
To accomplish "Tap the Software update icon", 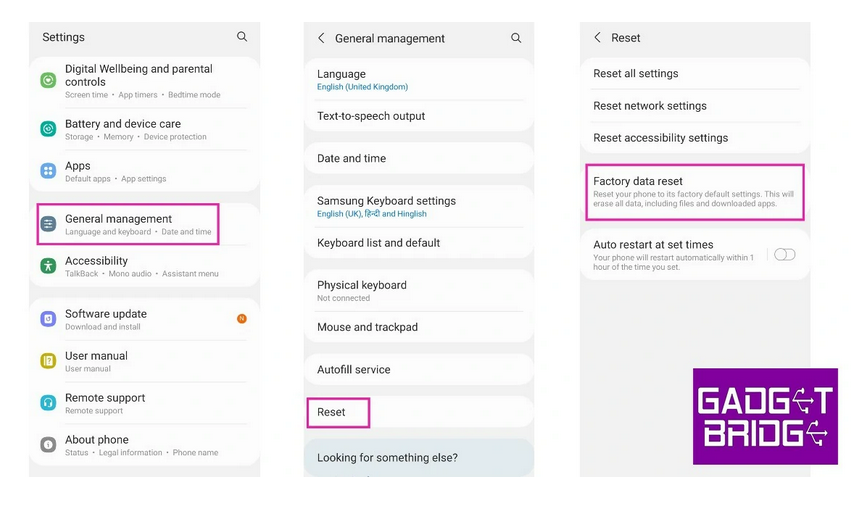I will [48, 319].
